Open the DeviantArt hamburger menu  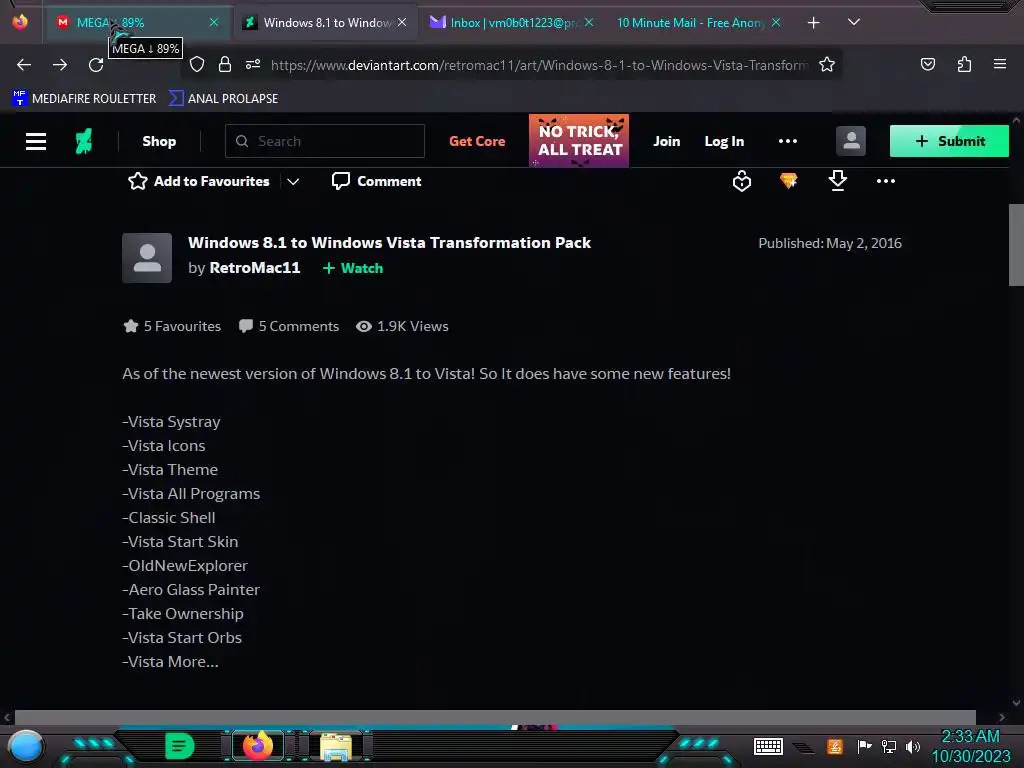click(36, 141)
